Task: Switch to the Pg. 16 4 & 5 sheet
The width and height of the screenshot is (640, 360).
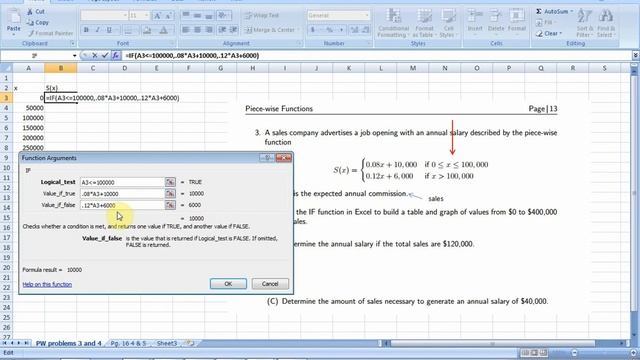Action: (128, 343)
